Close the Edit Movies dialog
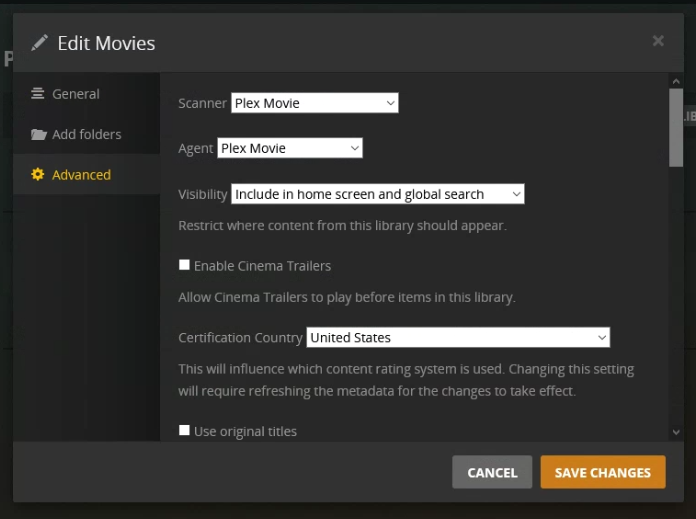This screenshot has height=519, width=696. (658, 41)
